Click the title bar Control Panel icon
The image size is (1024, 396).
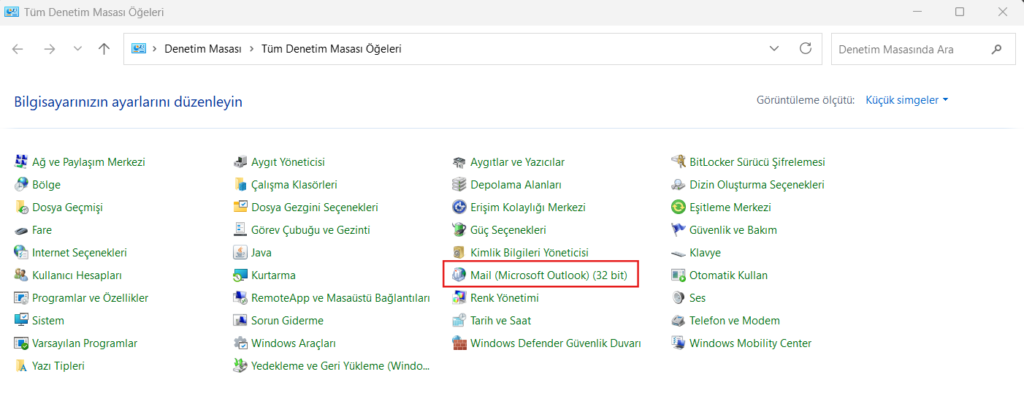[x=11, y=12]
